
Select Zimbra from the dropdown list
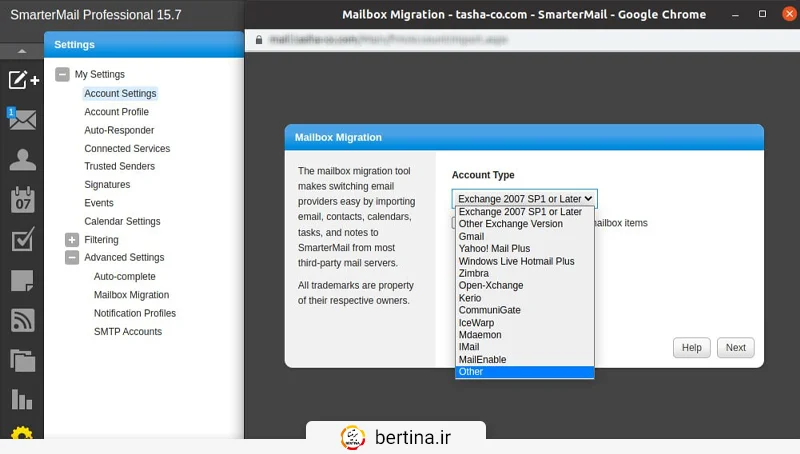[474, 273]
